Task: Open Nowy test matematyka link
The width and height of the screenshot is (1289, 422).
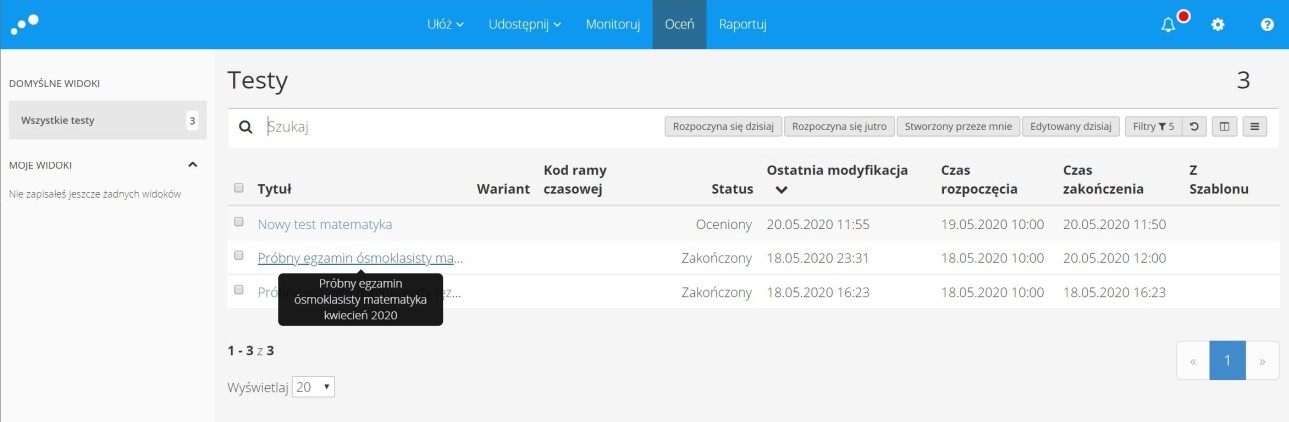Action: [325, 224]
